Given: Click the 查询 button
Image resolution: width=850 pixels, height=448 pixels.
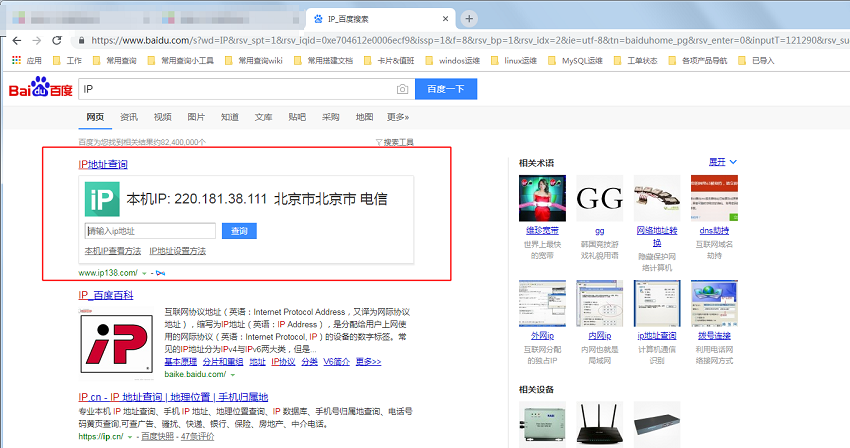Looking at the screenshot, I should pyautogui.click(x=239, y=231).
